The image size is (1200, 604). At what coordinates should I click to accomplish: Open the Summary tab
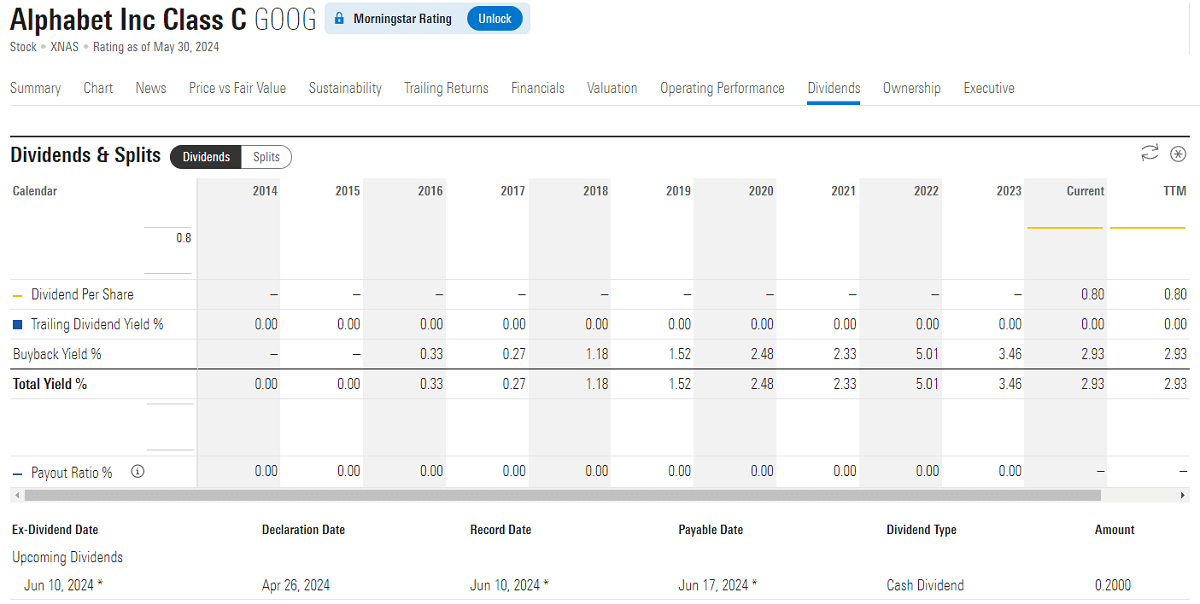35,88
